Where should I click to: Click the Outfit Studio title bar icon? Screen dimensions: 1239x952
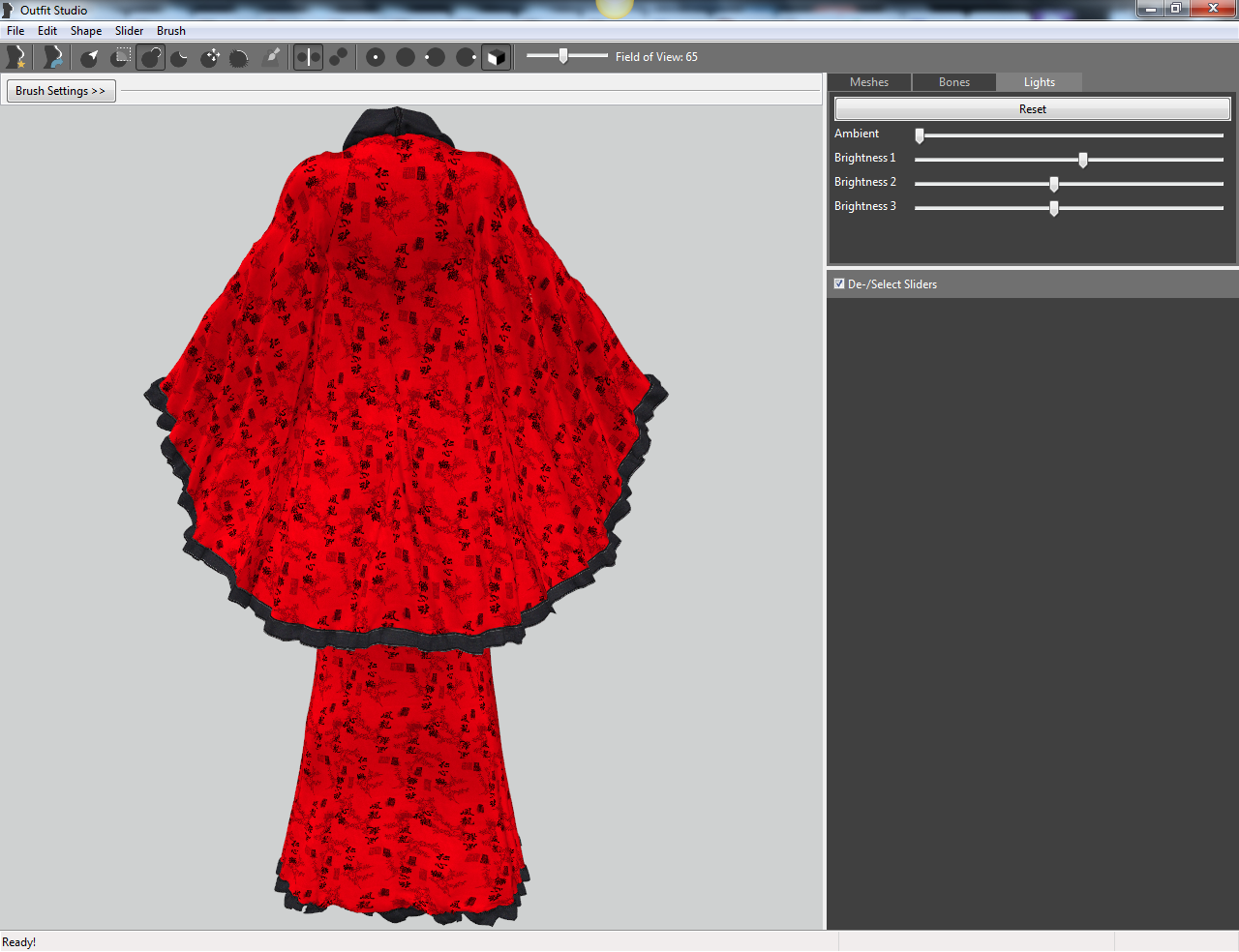(x=9, y=11)
